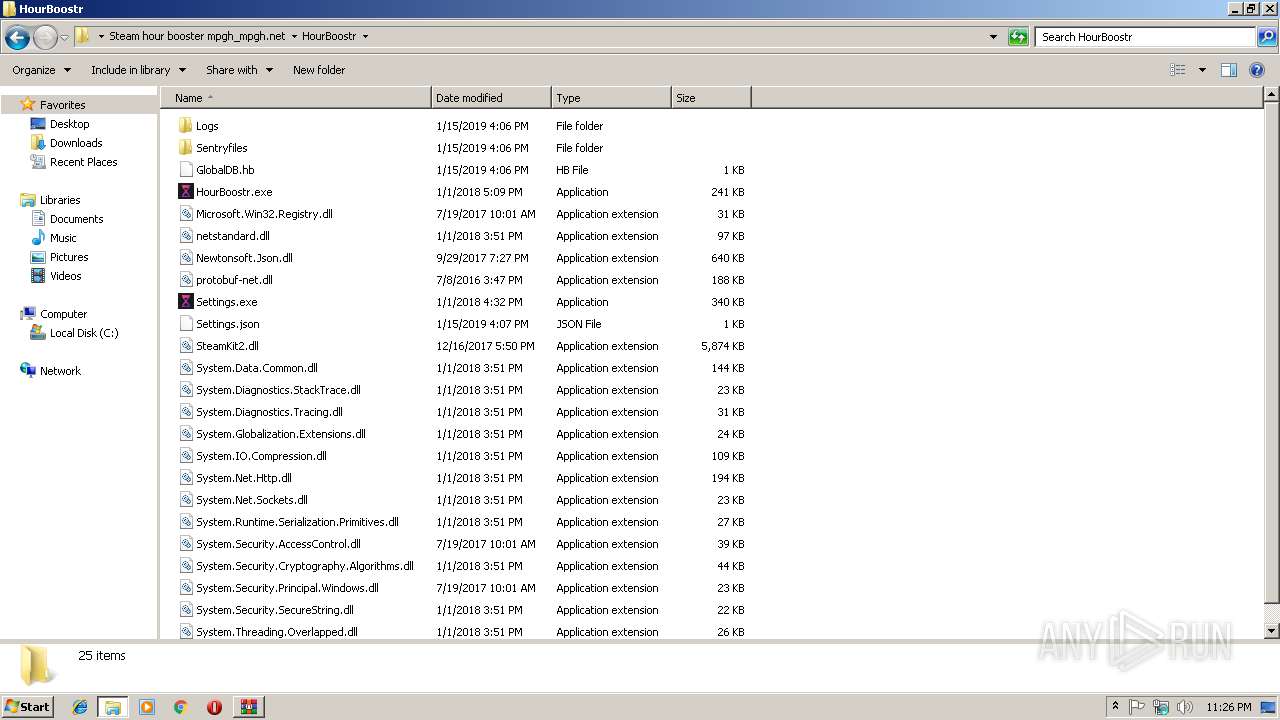The height and width of the screenshot is (720, 1280).
Task: Open Pictures library
Action: coord(69,257)
